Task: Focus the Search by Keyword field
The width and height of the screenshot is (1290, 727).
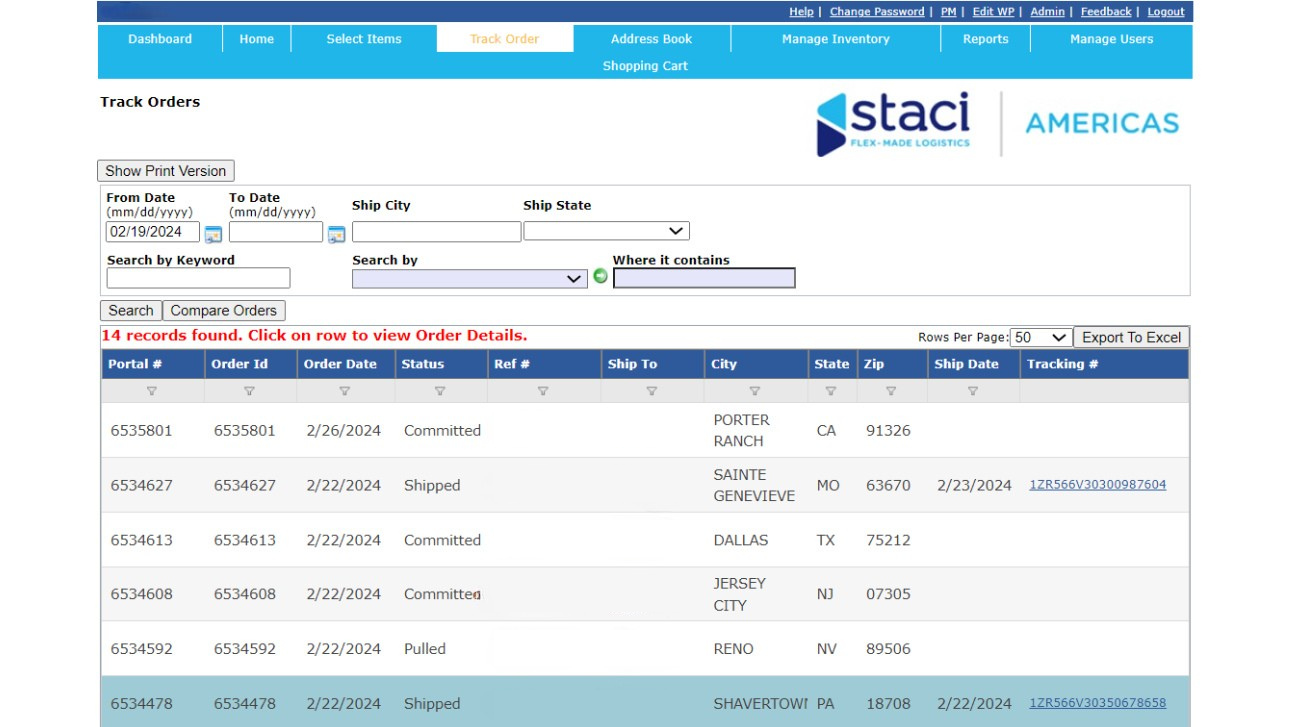Action: pyautogui.click(x=198, y=278)
